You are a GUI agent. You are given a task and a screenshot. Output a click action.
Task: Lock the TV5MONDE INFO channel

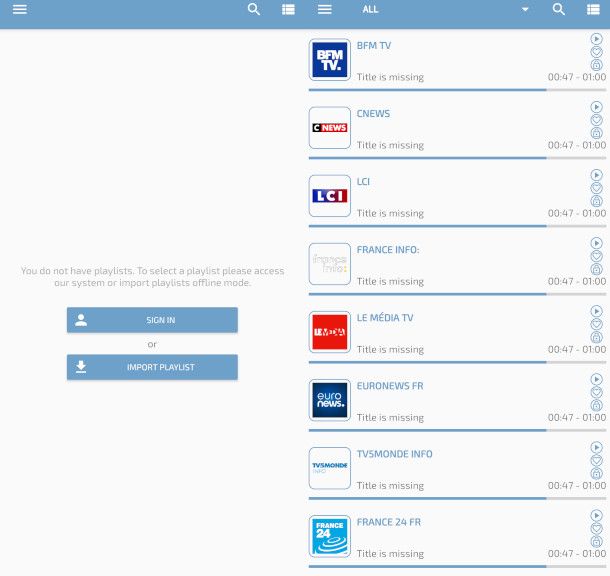point(596,473)
